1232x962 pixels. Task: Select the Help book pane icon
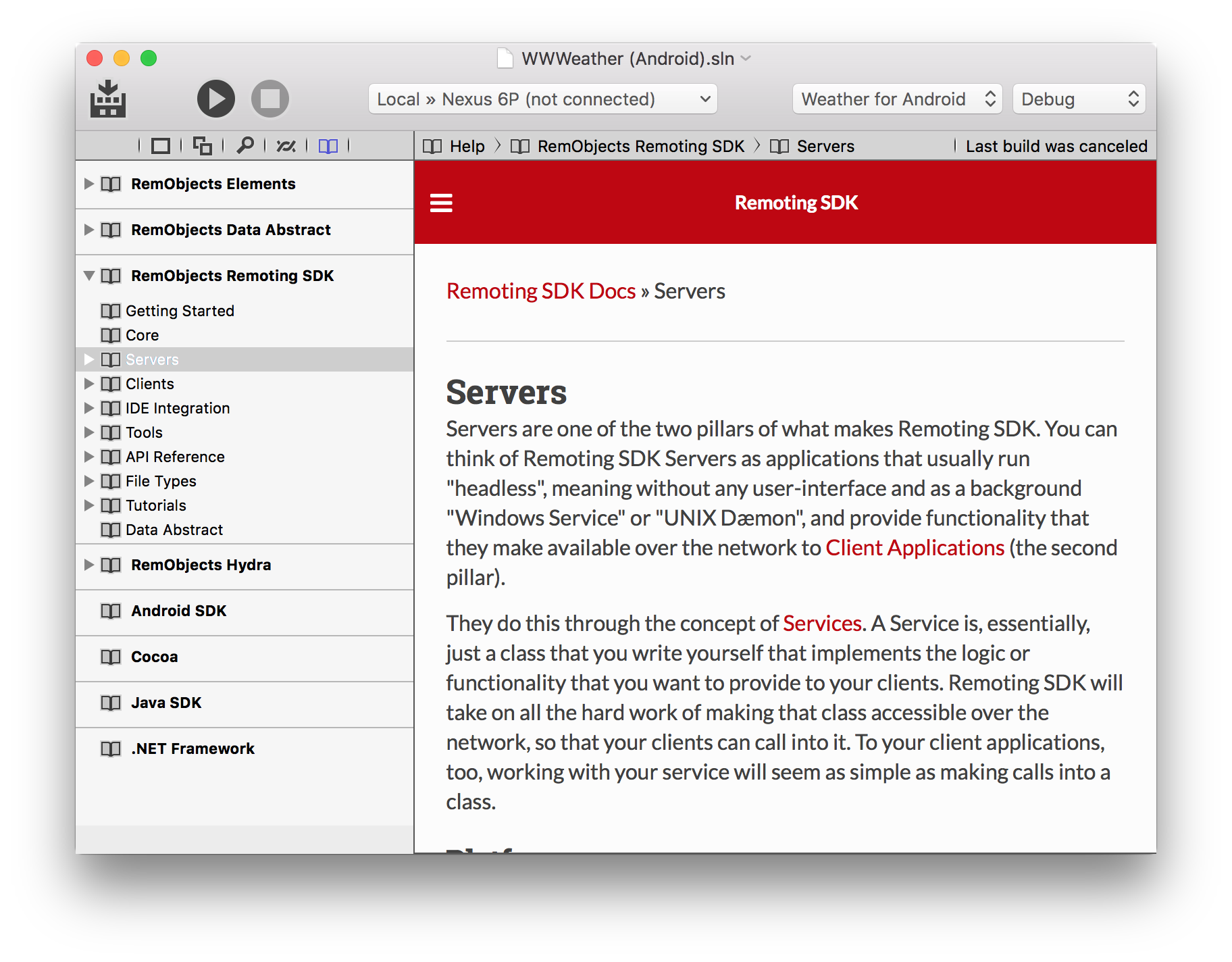[x=328, y=146]
